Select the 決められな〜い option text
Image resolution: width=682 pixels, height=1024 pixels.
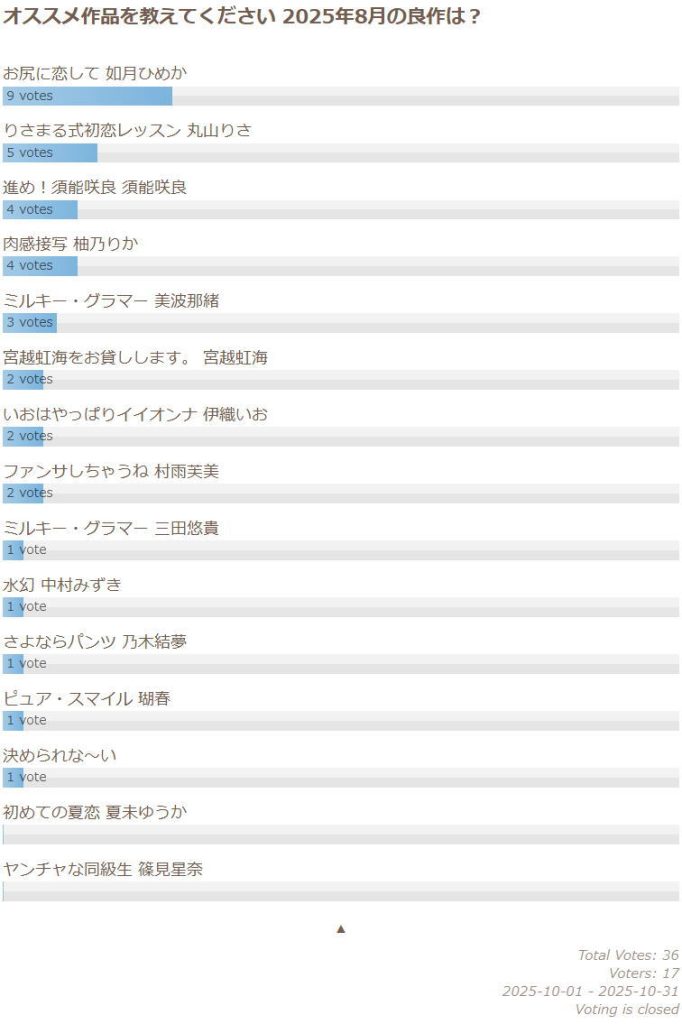[x=60, y=755]
